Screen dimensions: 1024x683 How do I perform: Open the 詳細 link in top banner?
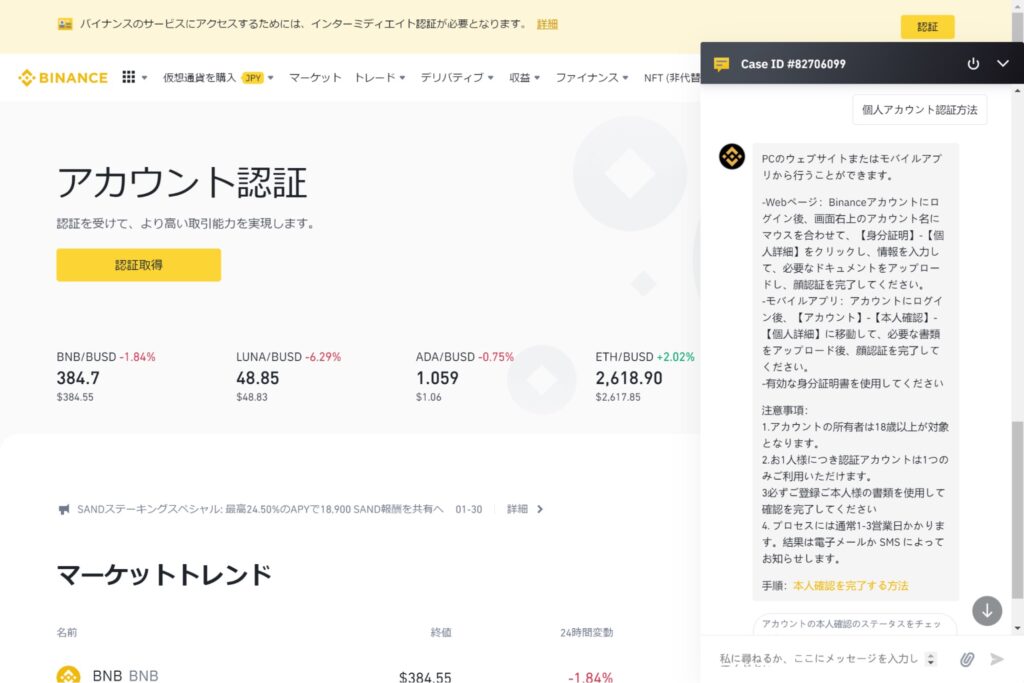click(547, 24)
